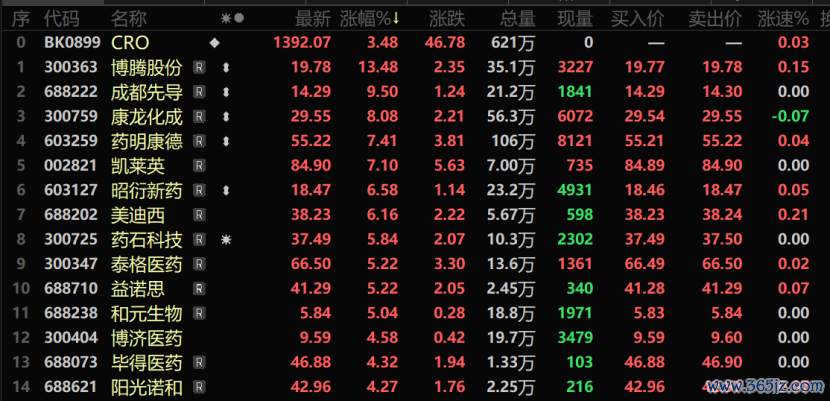Click sell price 66.50
The height and width of the screenshot is (401, 830).
723,264
